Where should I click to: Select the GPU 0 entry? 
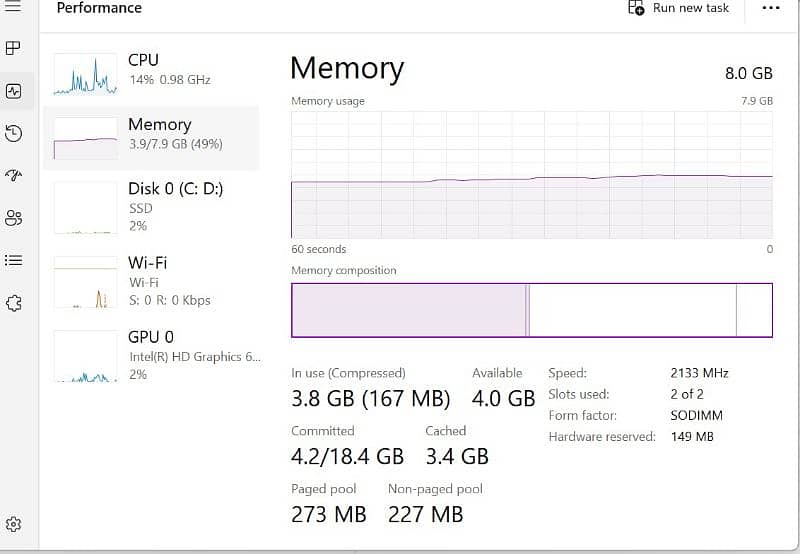click(155, 355)
